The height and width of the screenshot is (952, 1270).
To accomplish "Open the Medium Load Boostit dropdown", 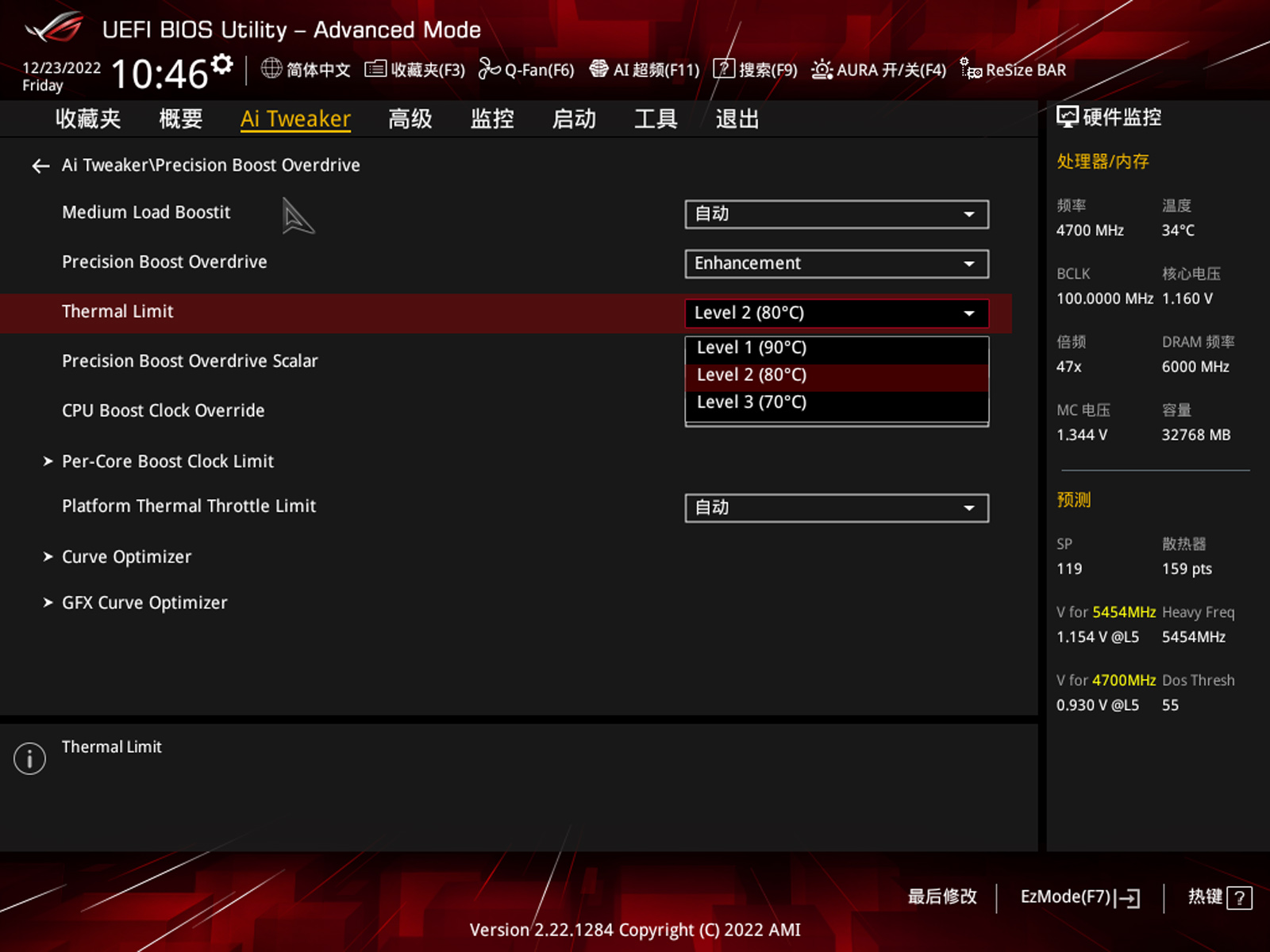I will (836, 214).
